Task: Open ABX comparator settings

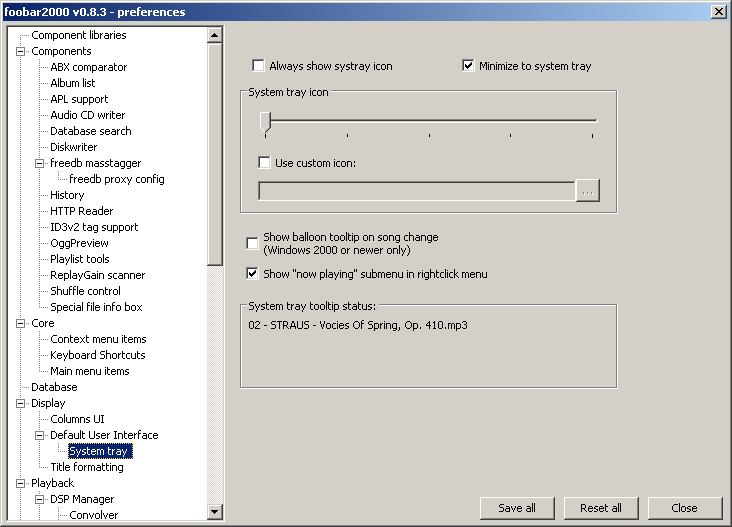Action: coord(89,67)
